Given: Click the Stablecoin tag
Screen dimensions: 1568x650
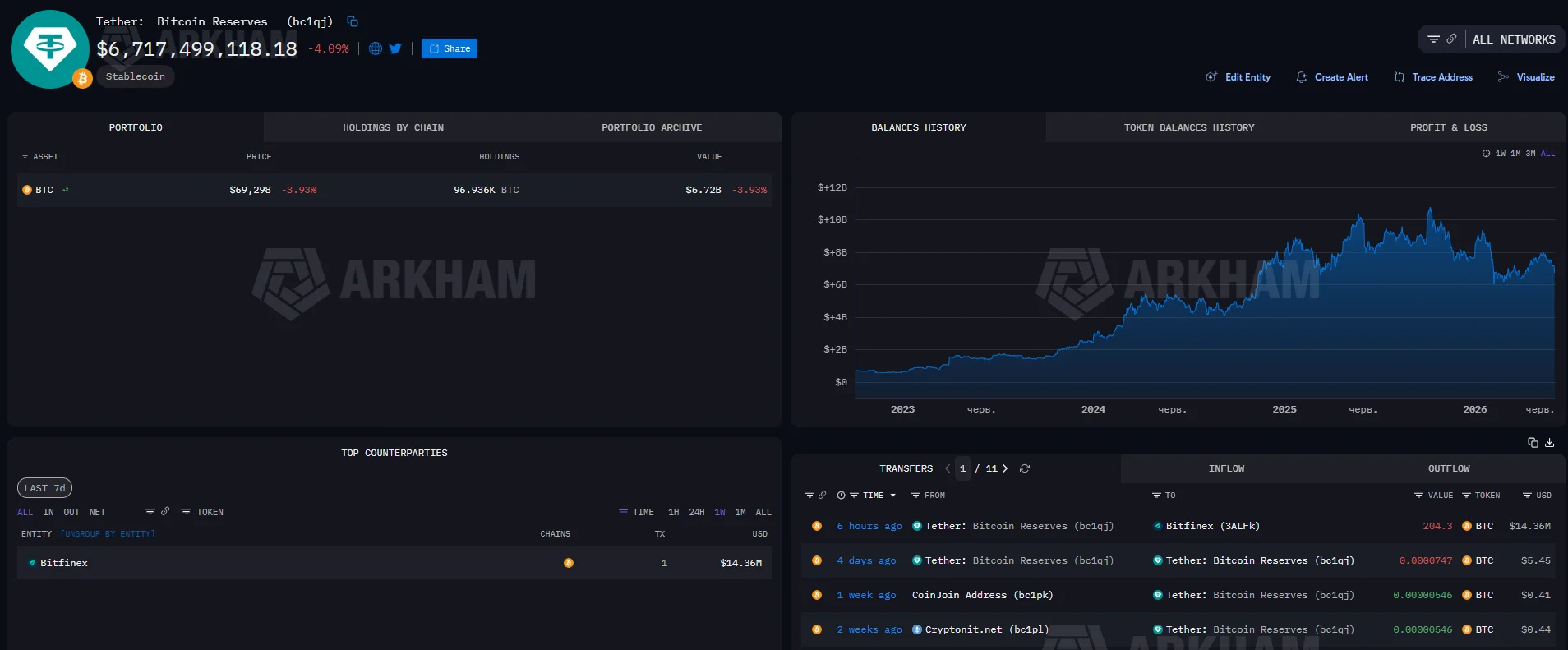Looking at the screenshot, I should [x=136, y=76].
